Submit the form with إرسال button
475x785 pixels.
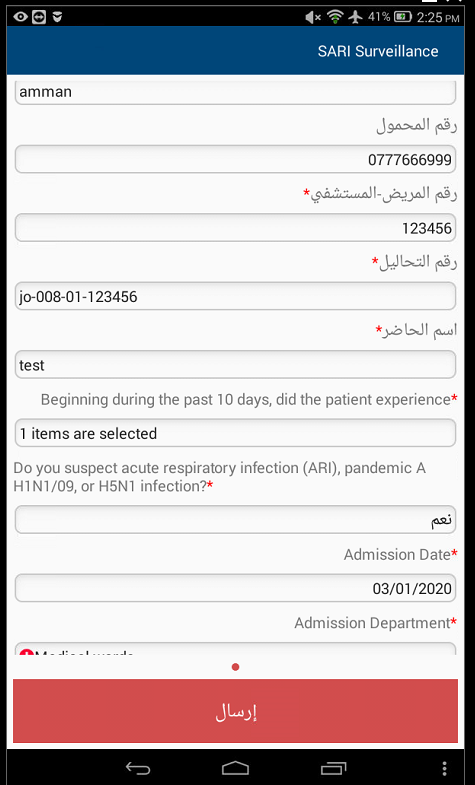point(235,711)
